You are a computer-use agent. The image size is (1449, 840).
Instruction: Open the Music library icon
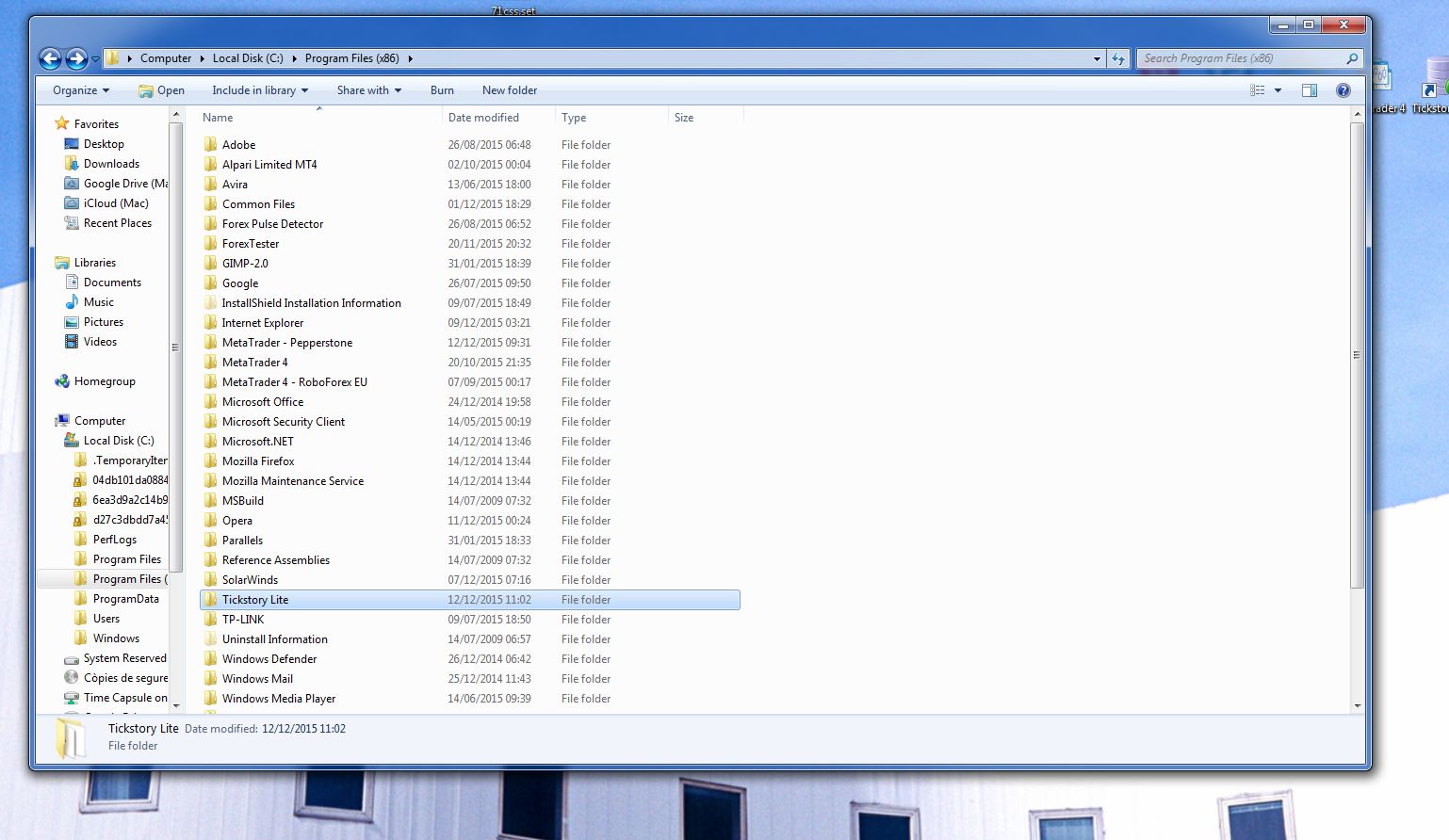pos(72,302)
